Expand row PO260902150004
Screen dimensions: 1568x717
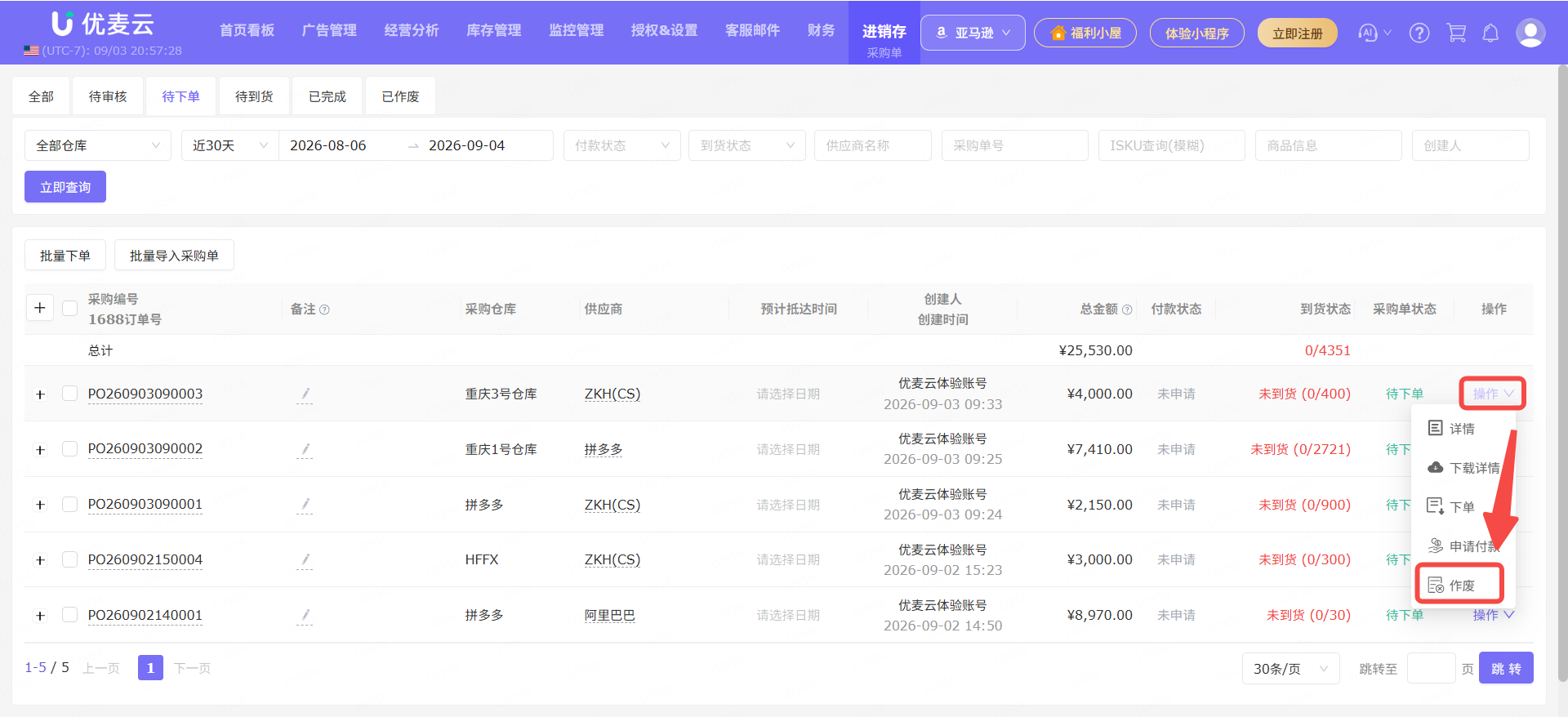tap(40, 560)
